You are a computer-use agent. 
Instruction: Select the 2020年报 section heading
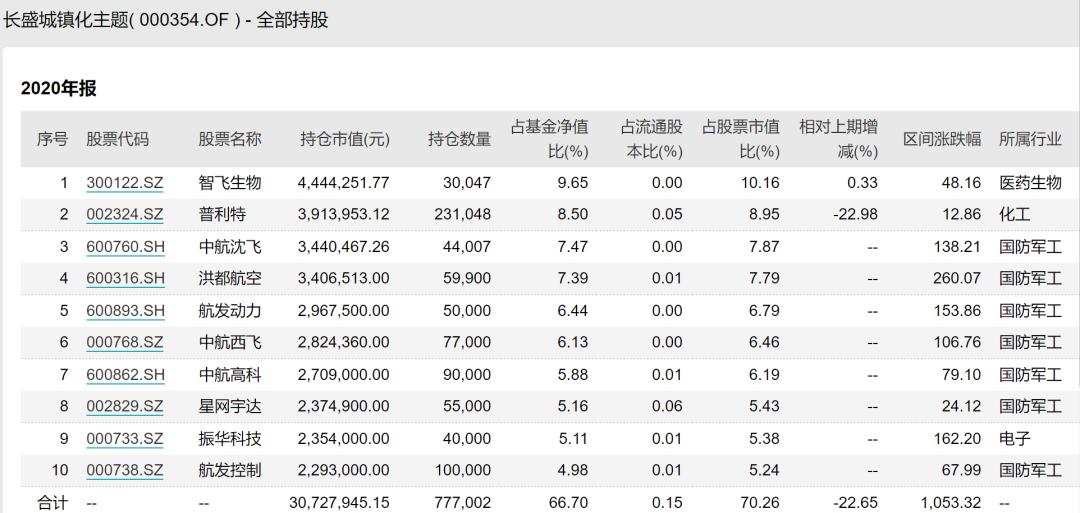[59, 89]
